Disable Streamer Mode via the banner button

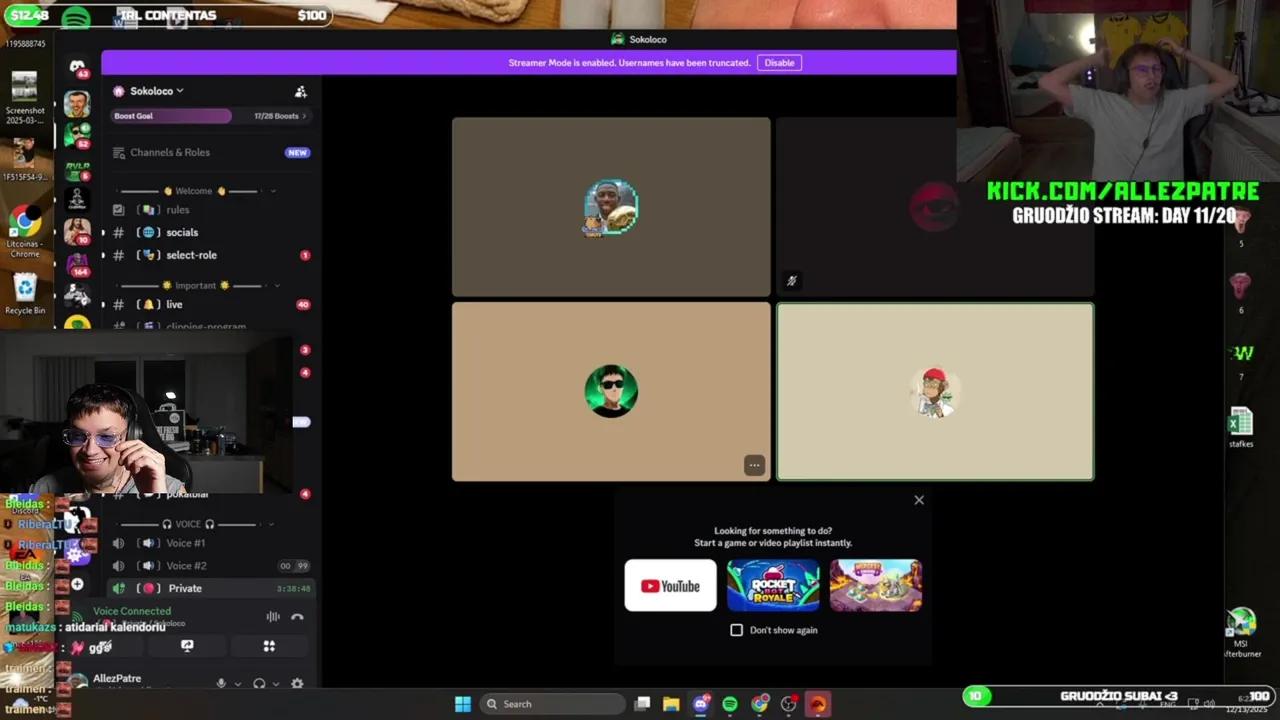pos(779,62)
